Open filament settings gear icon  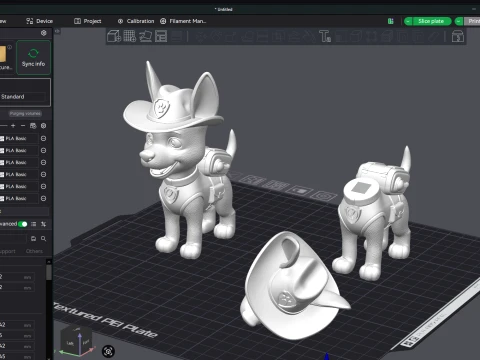tap(44, 126)
